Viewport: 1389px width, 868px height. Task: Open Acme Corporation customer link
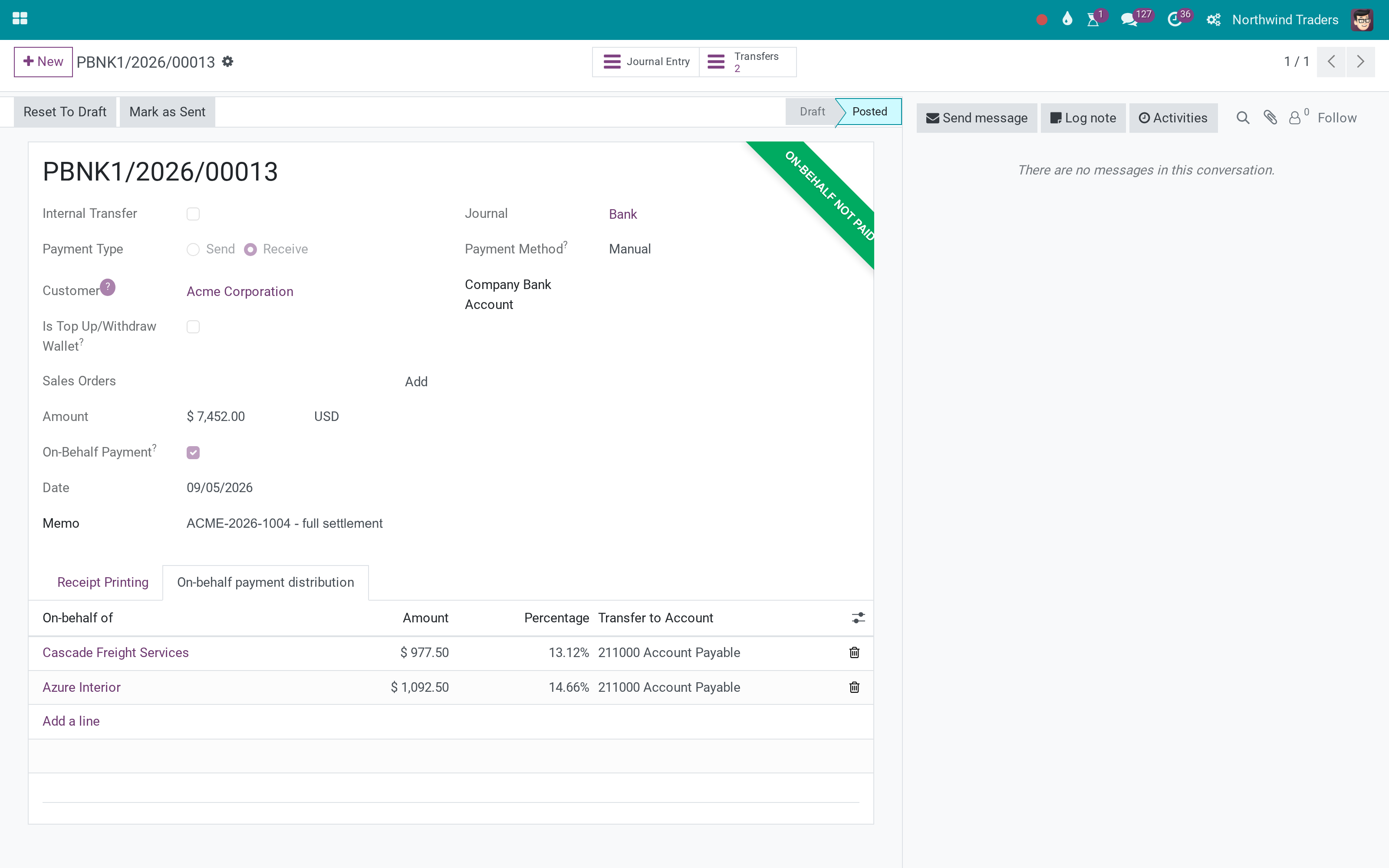(x=240, y=292)
